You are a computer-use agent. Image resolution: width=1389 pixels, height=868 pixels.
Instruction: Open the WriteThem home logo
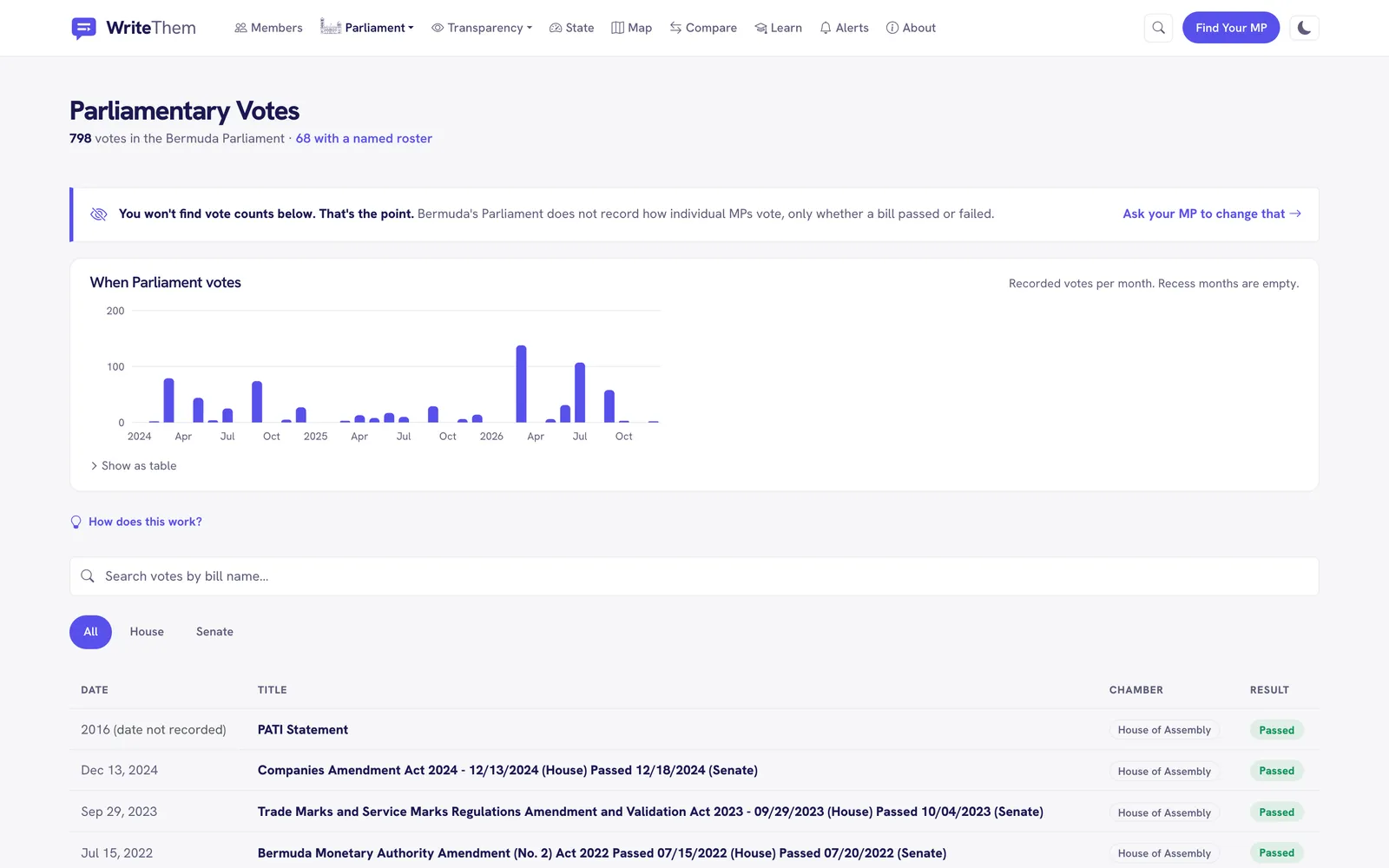[133, 28]
